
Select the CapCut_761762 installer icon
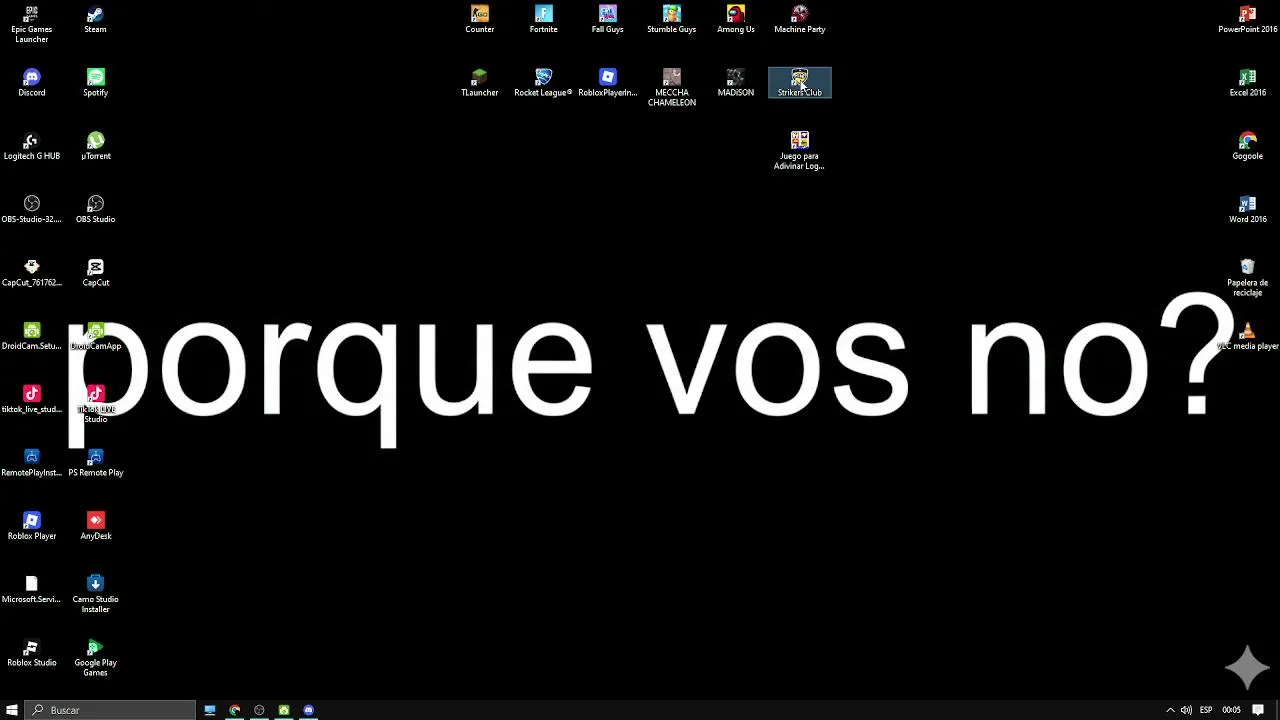pyautogui.click(x=31, y=272)
